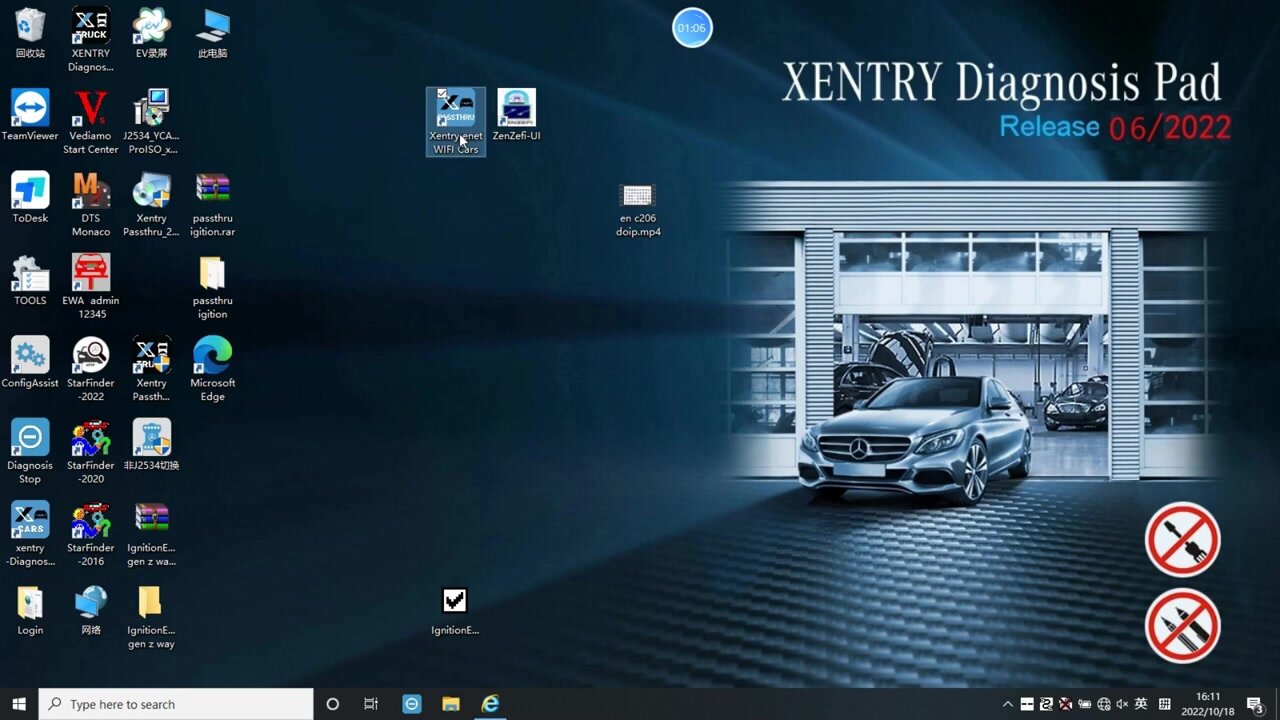Switch the 英 input language indicator
The height and width of the screenshot is (720, 1280).
[1141, 704]
